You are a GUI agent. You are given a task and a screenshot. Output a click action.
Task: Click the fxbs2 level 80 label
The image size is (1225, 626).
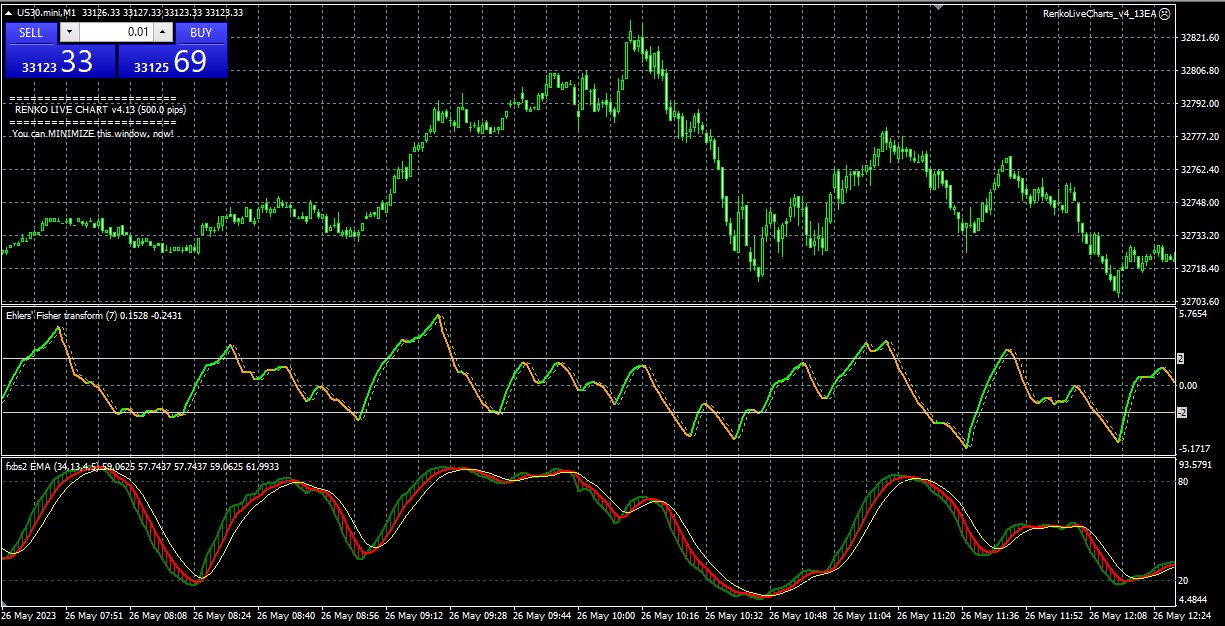click(1184, 482)
